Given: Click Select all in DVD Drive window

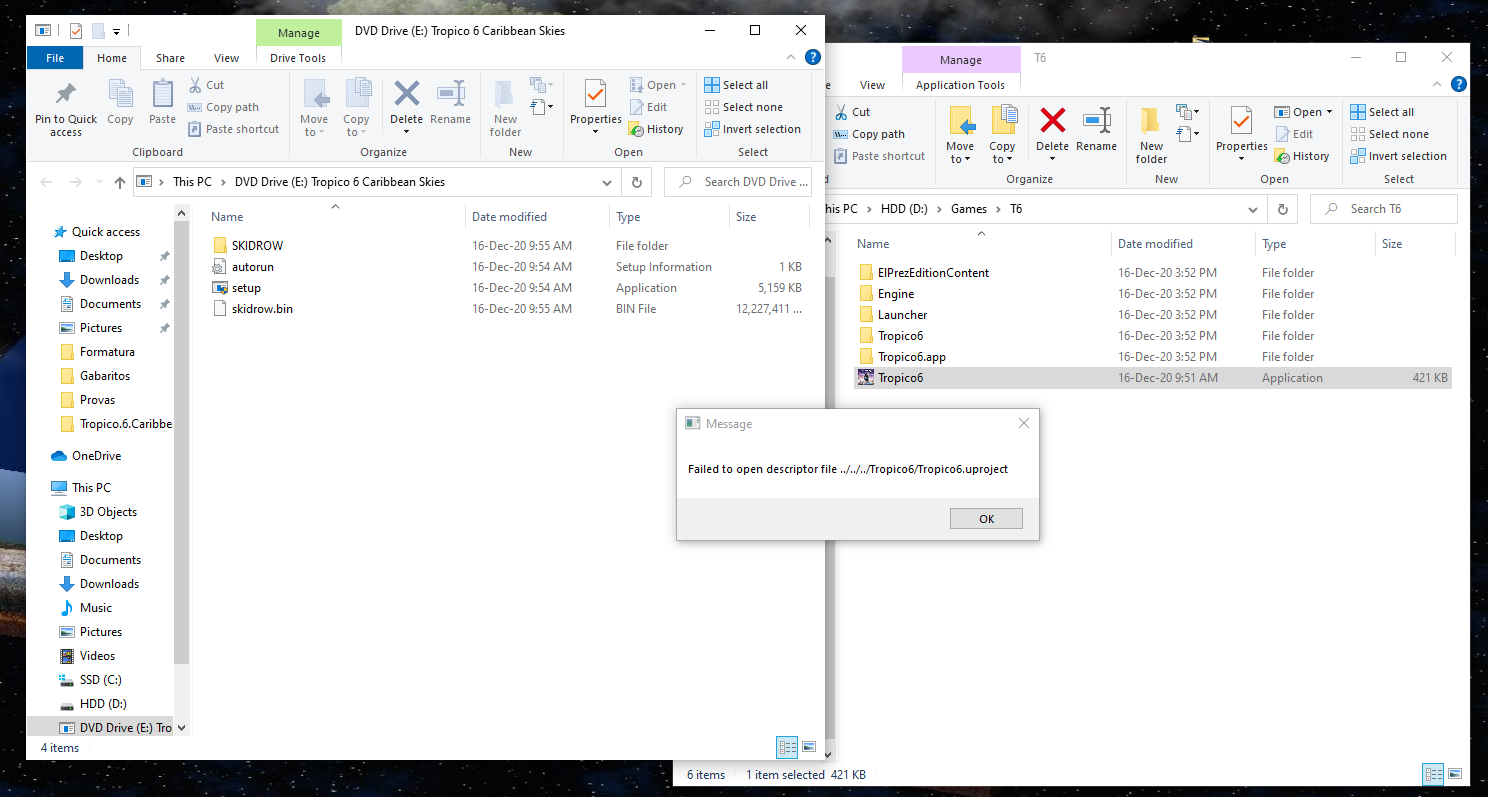Looking at the screenshot, I should pyautogui.click(x=736, y=85).
